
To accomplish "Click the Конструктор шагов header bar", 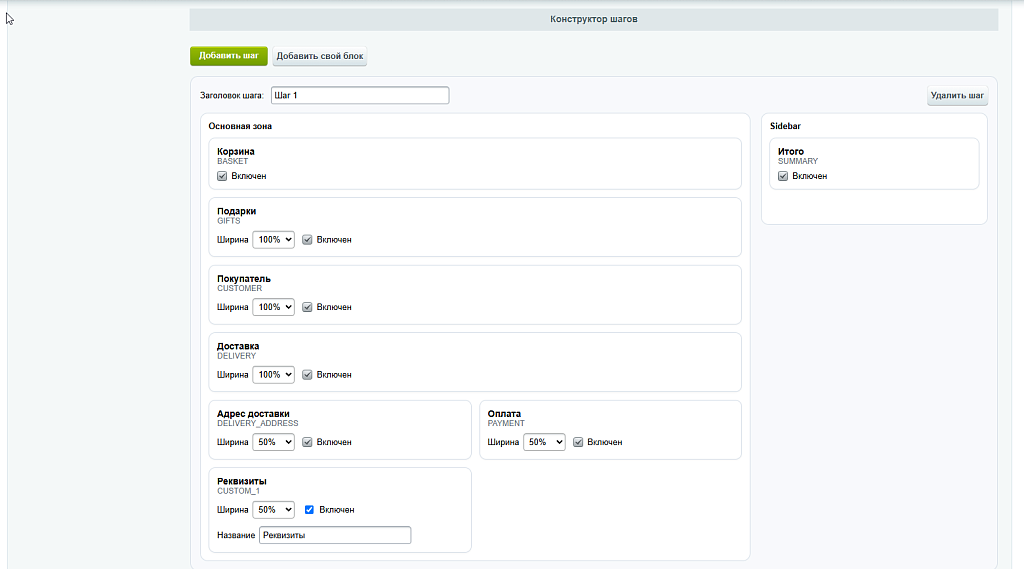I will click(x=594, y=19).
